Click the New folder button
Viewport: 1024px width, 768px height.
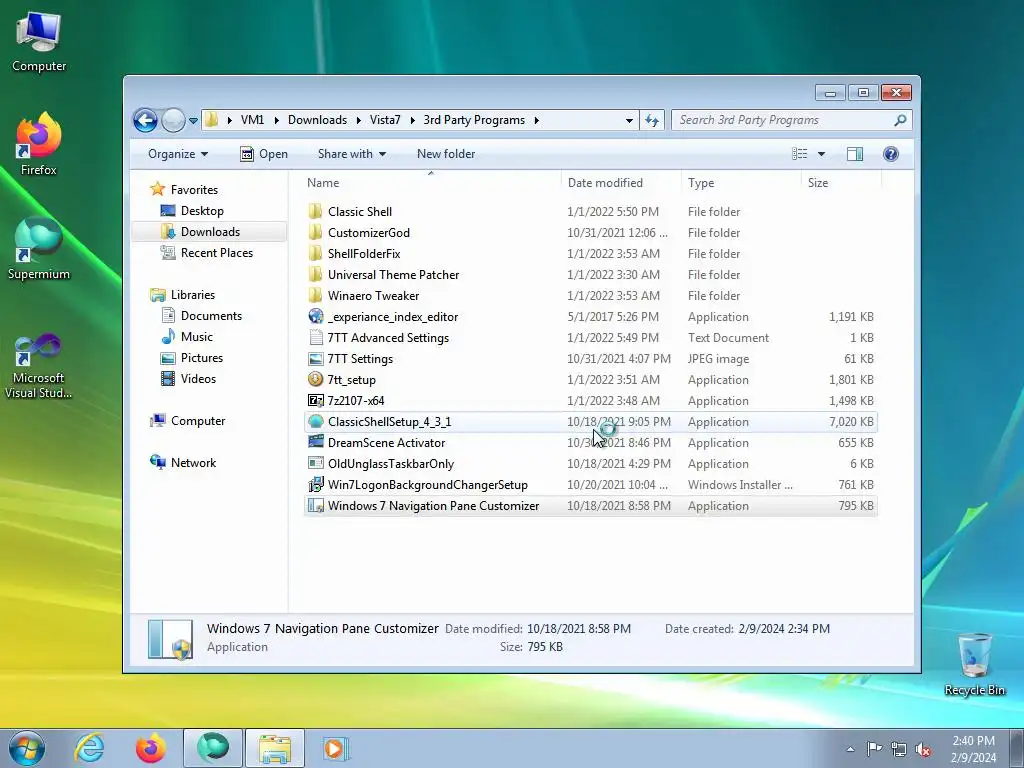(446, 154)
